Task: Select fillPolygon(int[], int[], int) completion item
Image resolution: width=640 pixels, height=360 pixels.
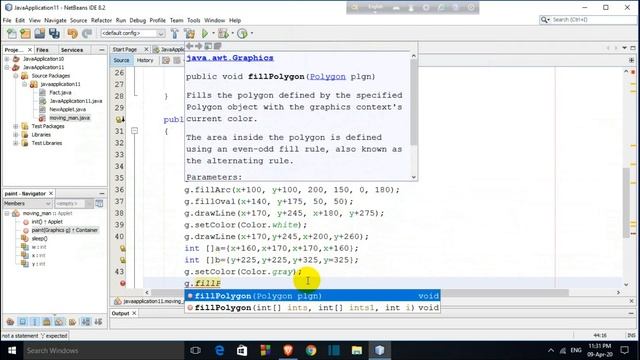Action: [312, 308]
